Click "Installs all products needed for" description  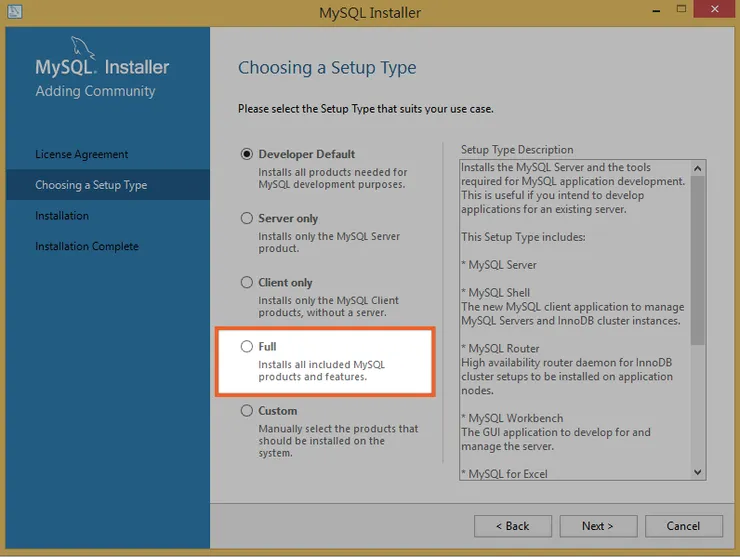pyautogui.click(x=333, y=178)
